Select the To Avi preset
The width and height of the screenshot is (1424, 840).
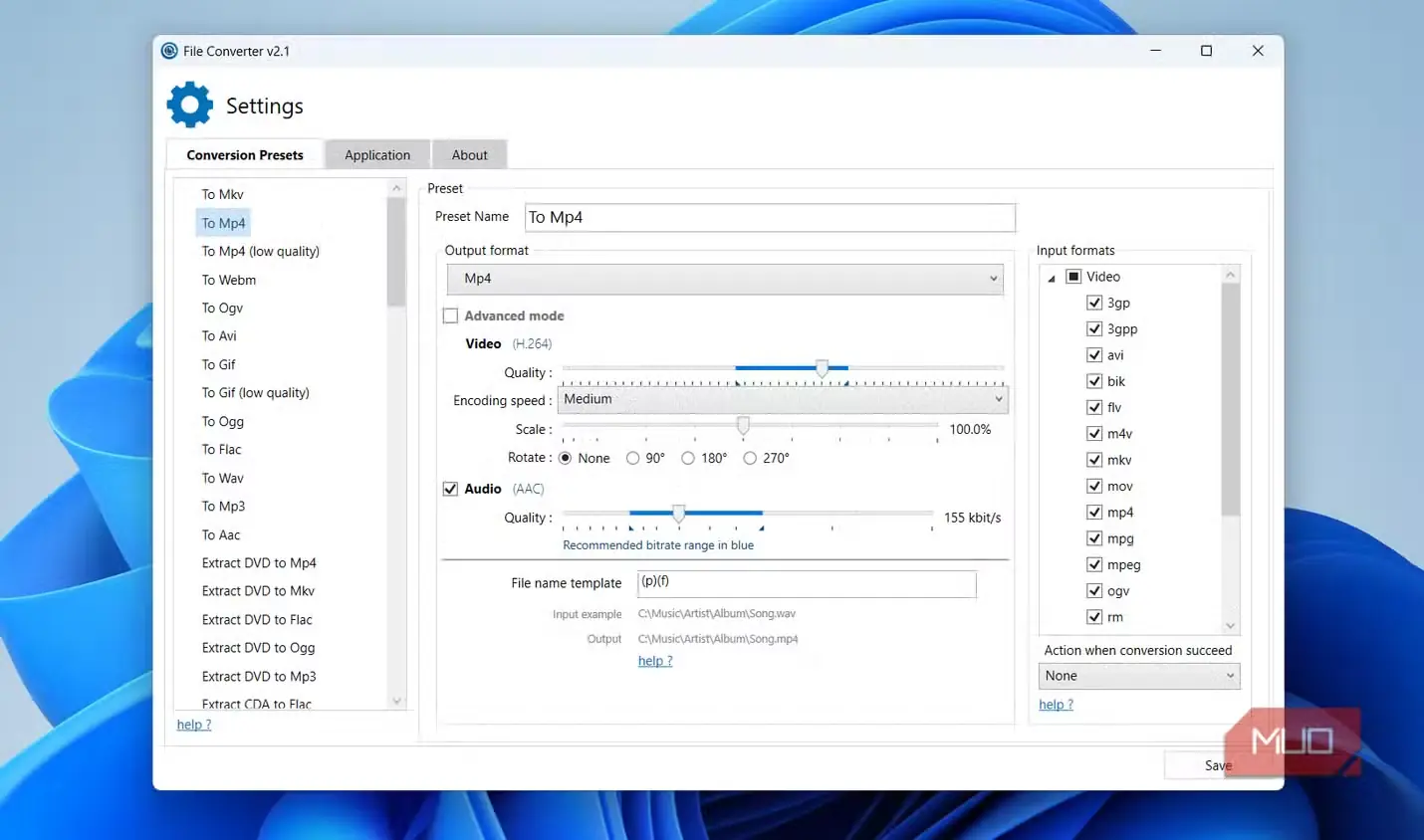[219, 335]
